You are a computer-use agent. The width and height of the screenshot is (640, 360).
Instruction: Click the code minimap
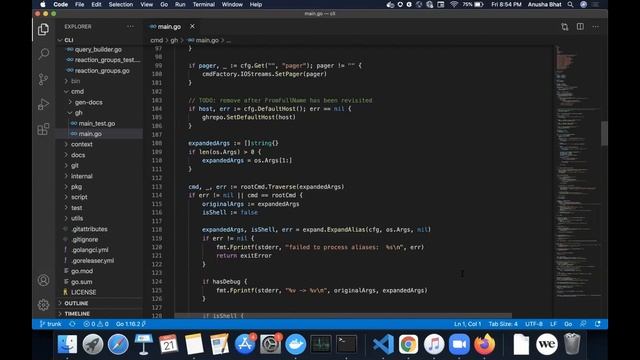coord(577,171)
